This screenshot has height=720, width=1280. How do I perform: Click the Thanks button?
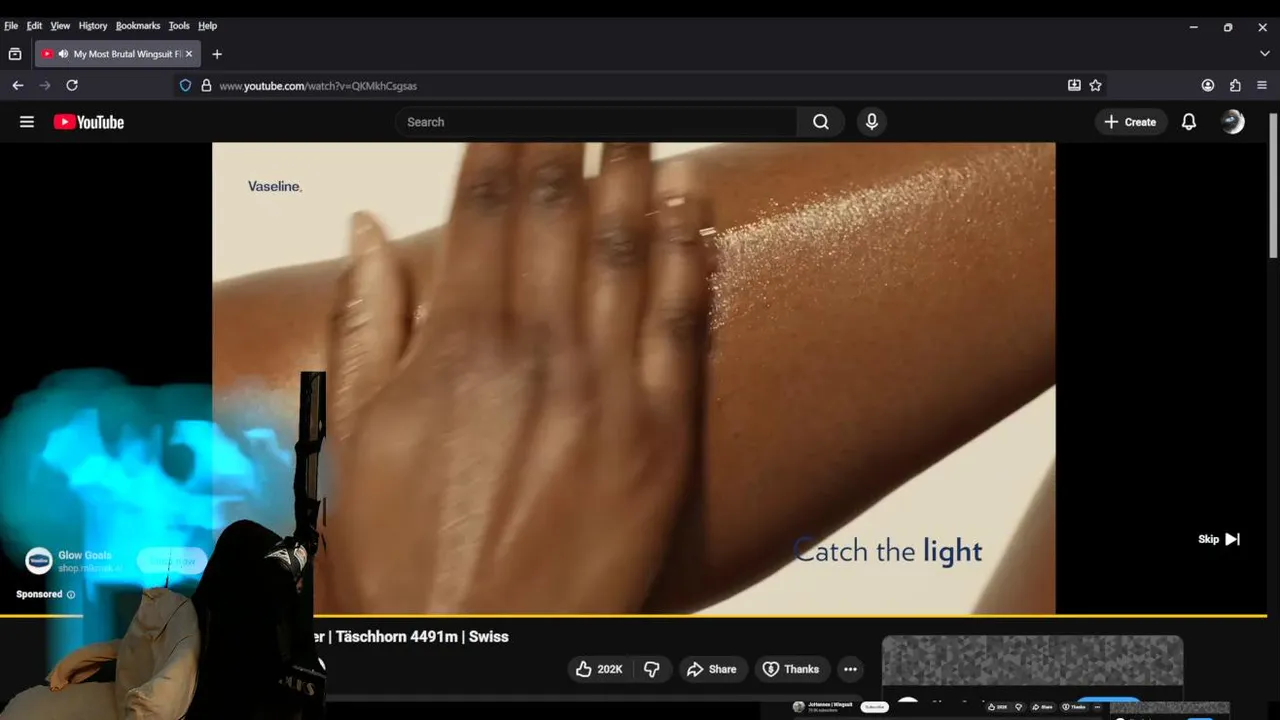click(790, 669)
